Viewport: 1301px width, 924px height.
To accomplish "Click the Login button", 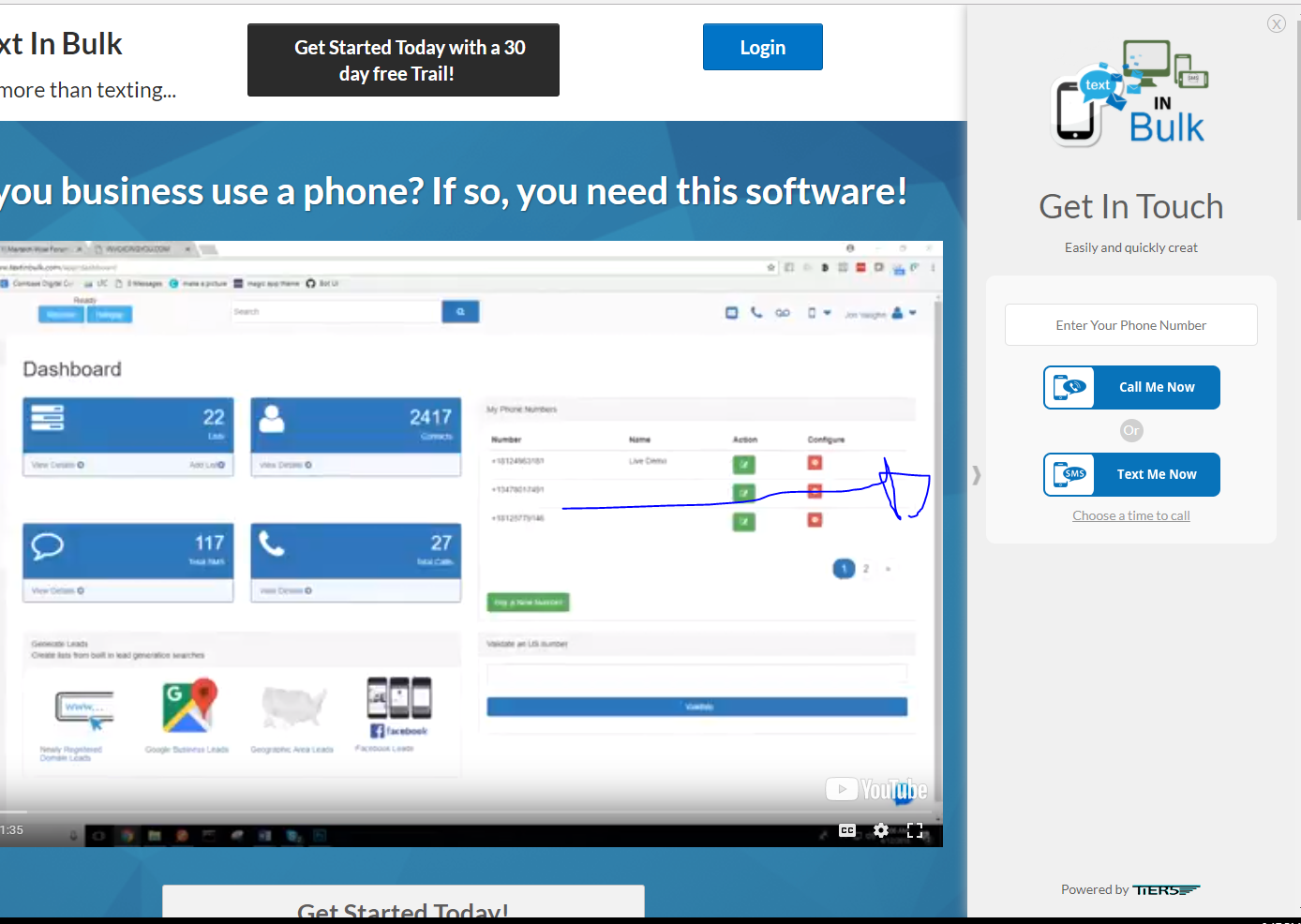I will click(x=762, y=47).
